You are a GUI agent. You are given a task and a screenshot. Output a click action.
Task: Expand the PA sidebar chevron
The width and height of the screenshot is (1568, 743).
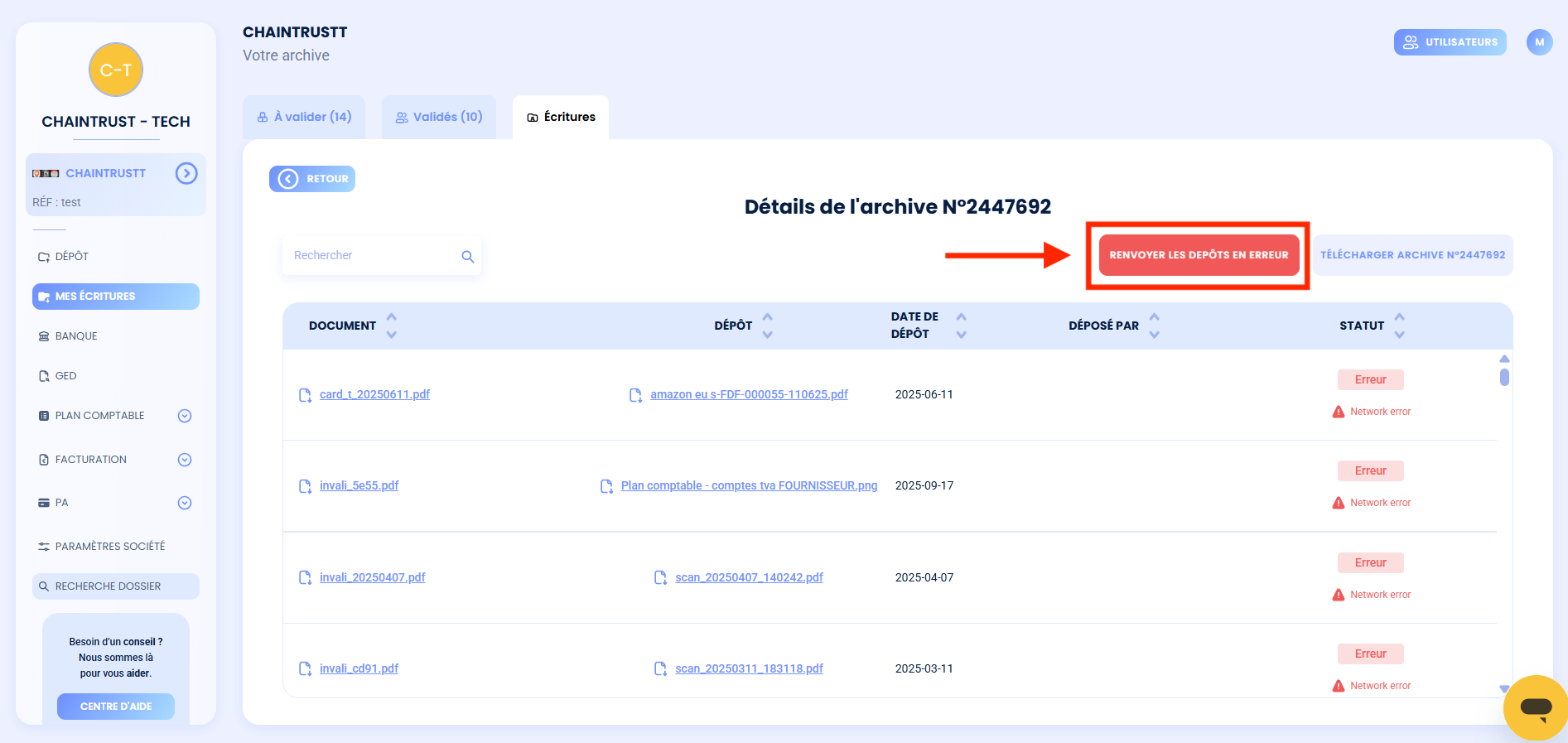(185, 503)
